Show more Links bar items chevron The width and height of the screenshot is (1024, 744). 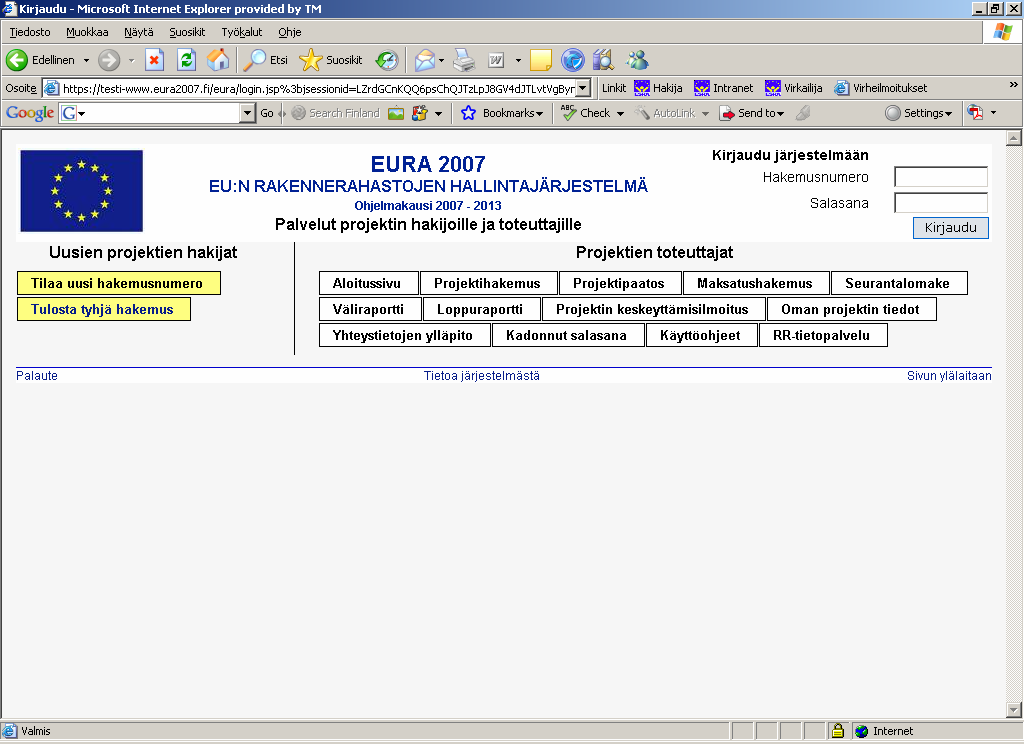click(1014, 84)
